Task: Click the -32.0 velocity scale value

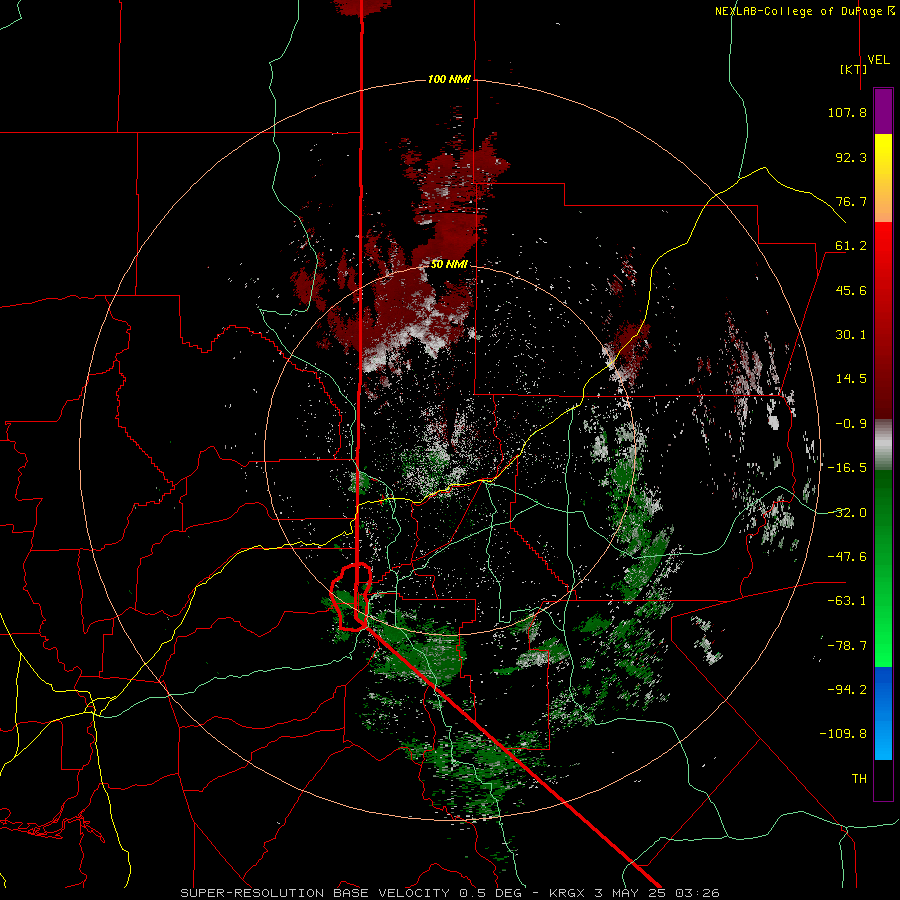Action: click(847, 513)
